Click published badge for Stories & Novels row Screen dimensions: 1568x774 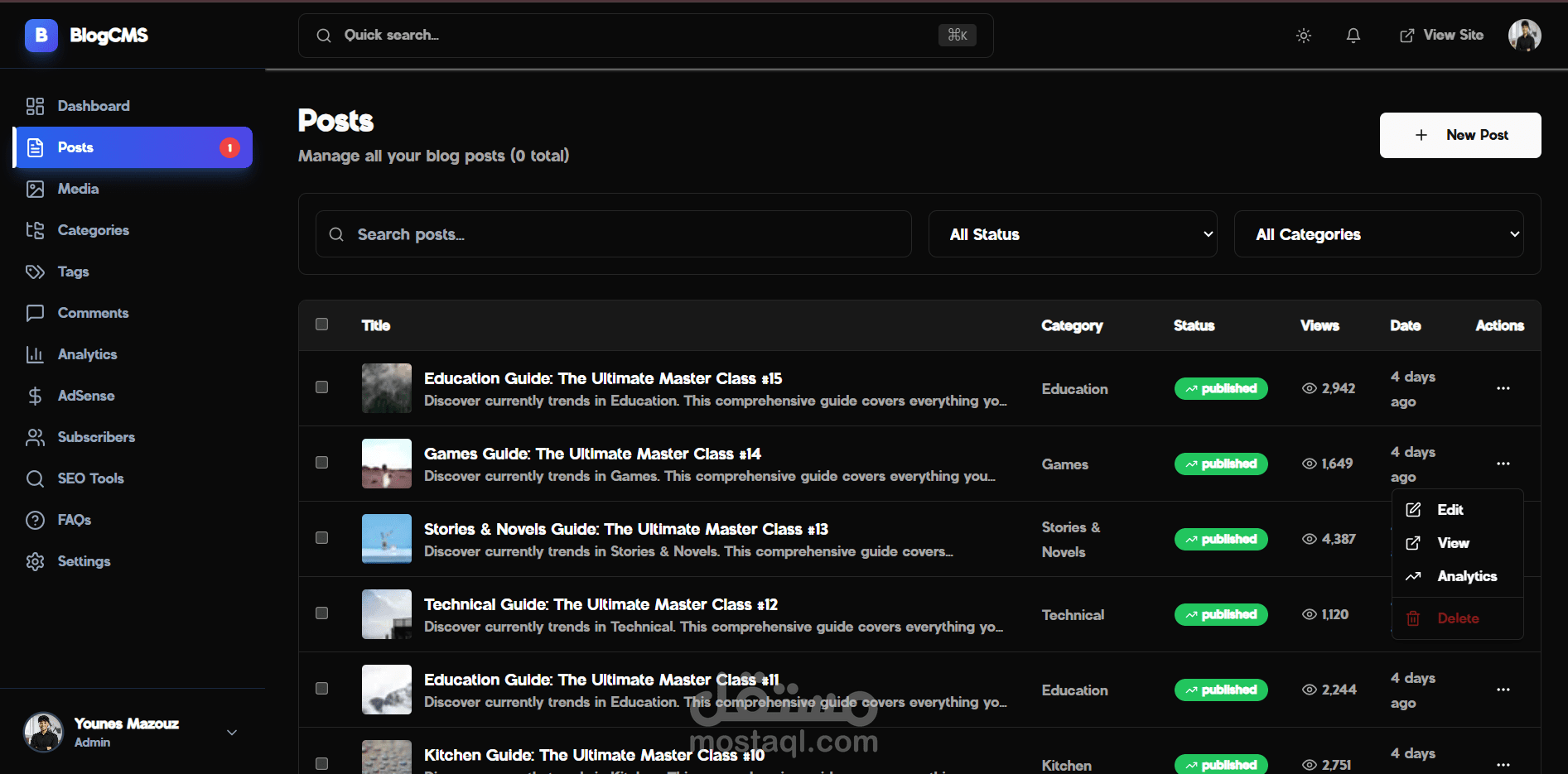coord(1221,539)
